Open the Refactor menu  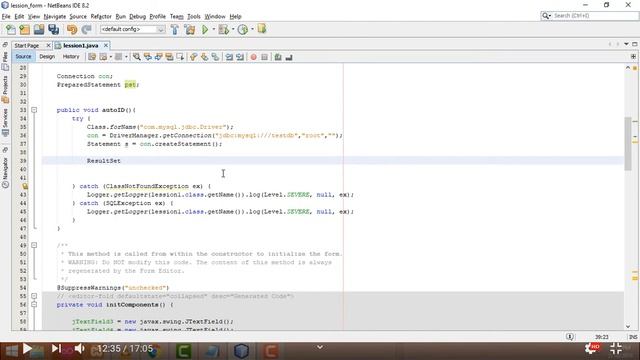(x=101, y=16)
